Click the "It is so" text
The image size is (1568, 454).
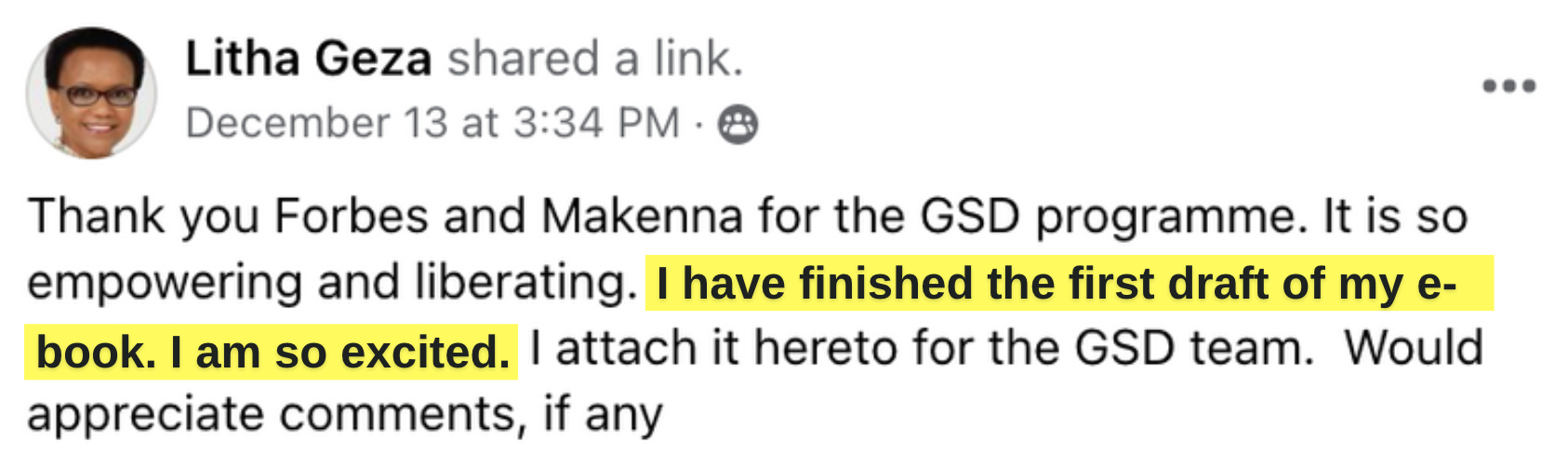1395,216
